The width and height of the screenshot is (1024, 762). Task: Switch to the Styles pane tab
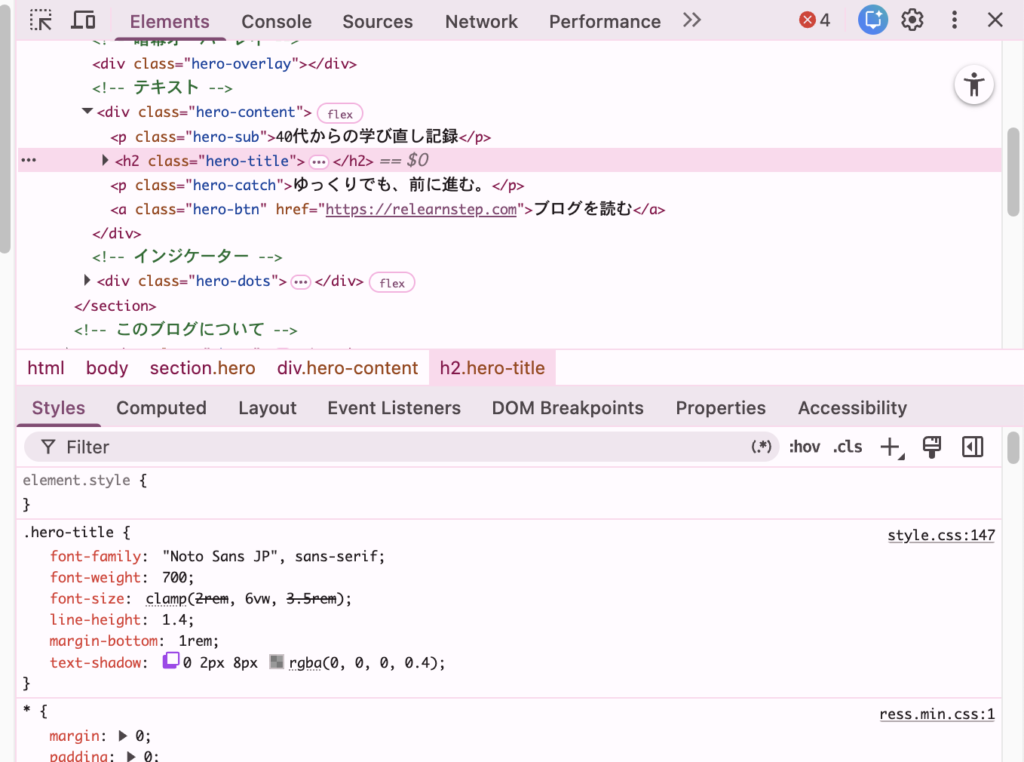[x=59, y=408]
